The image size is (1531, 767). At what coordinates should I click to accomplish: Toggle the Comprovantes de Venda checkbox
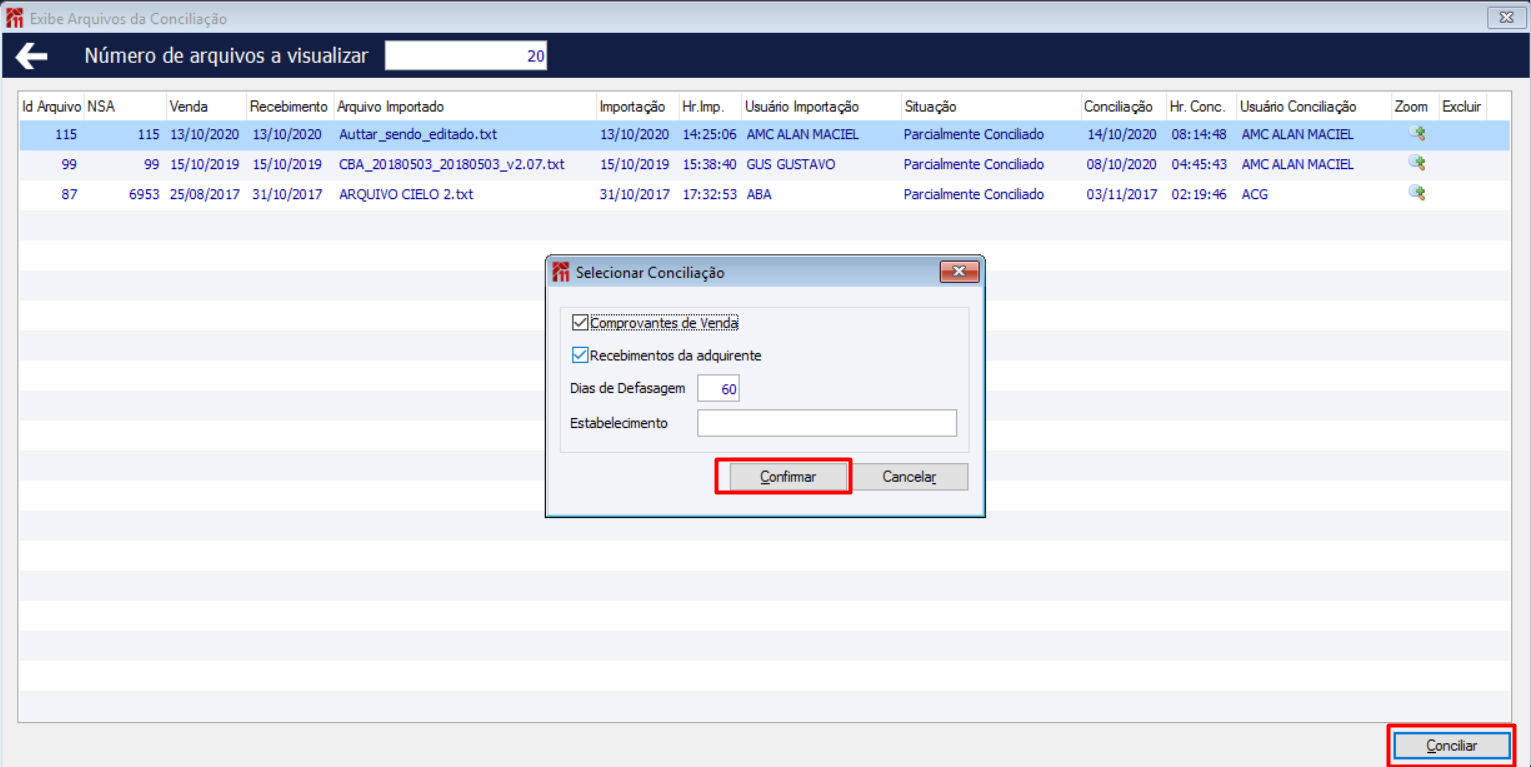point(580,323)
